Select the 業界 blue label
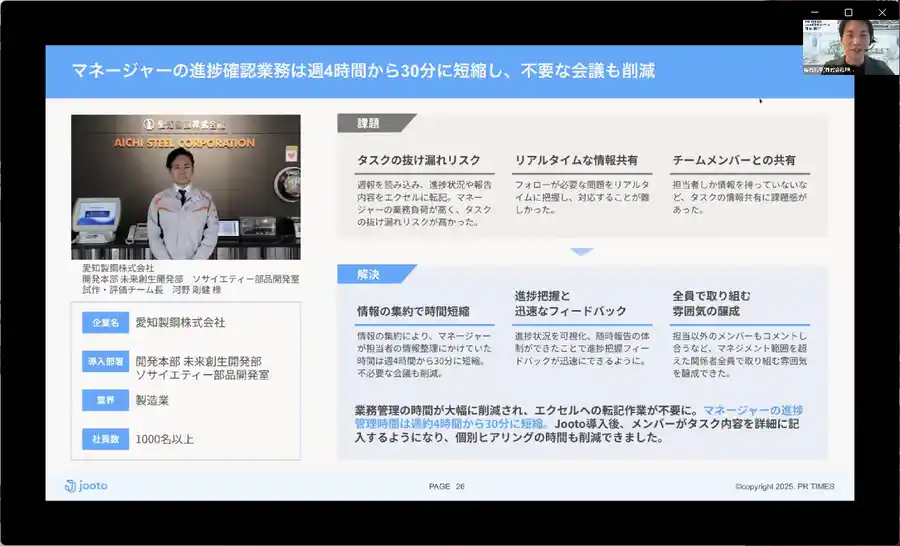Screen dimensions: 900x546 click(x=105, y=400)
